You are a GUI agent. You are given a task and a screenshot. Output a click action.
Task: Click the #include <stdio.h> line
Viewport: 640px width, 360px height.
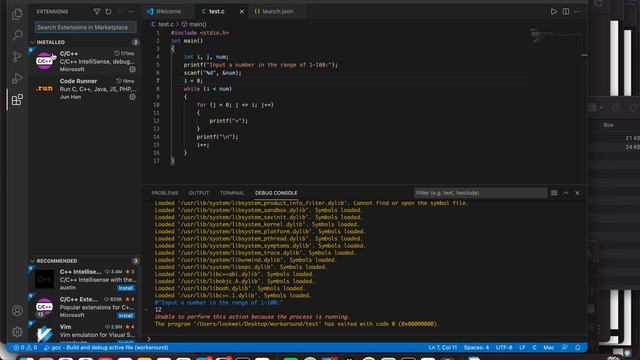tap(200, 33)
